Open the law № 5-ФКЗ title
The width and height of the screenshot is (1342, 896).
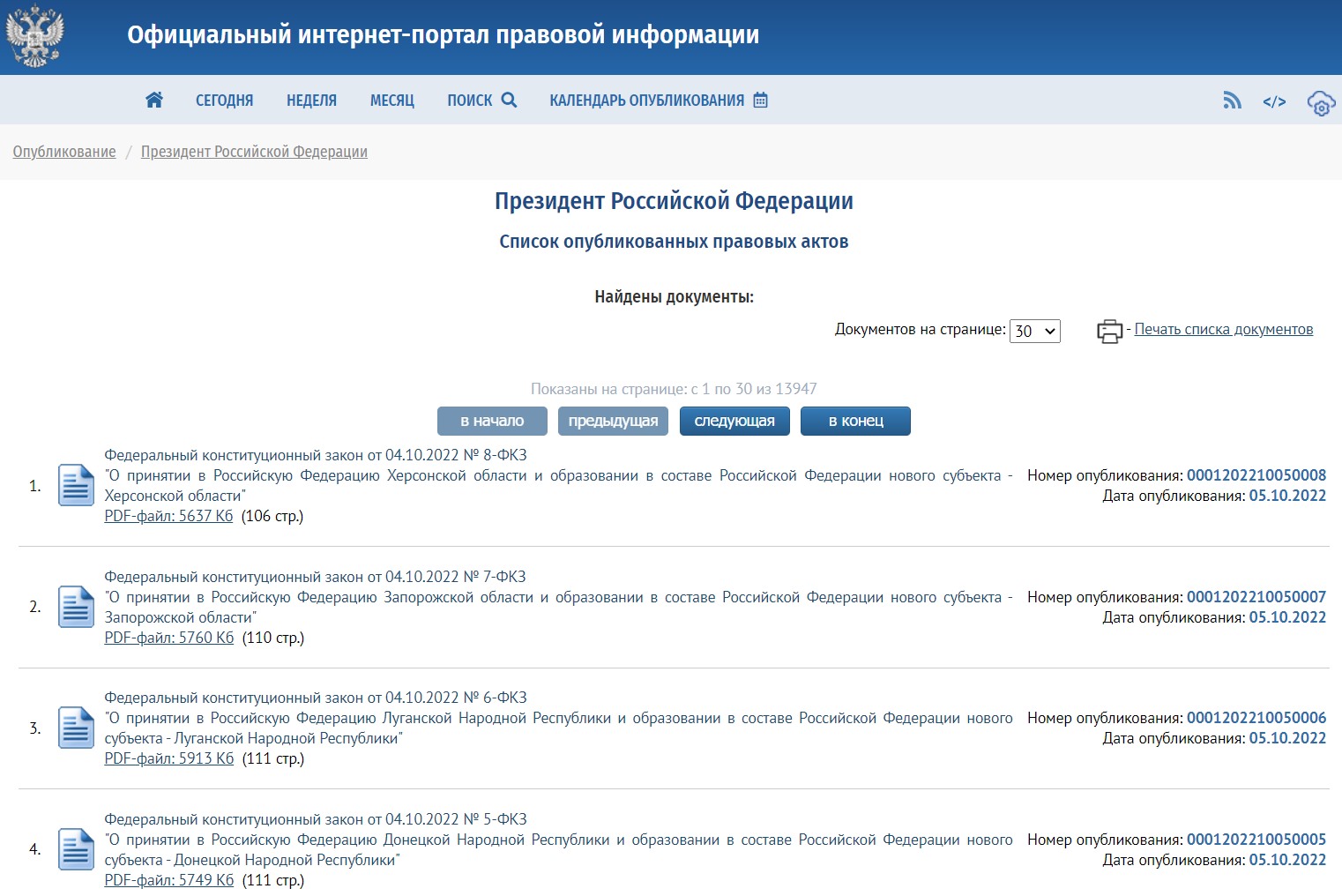[316, 819]
